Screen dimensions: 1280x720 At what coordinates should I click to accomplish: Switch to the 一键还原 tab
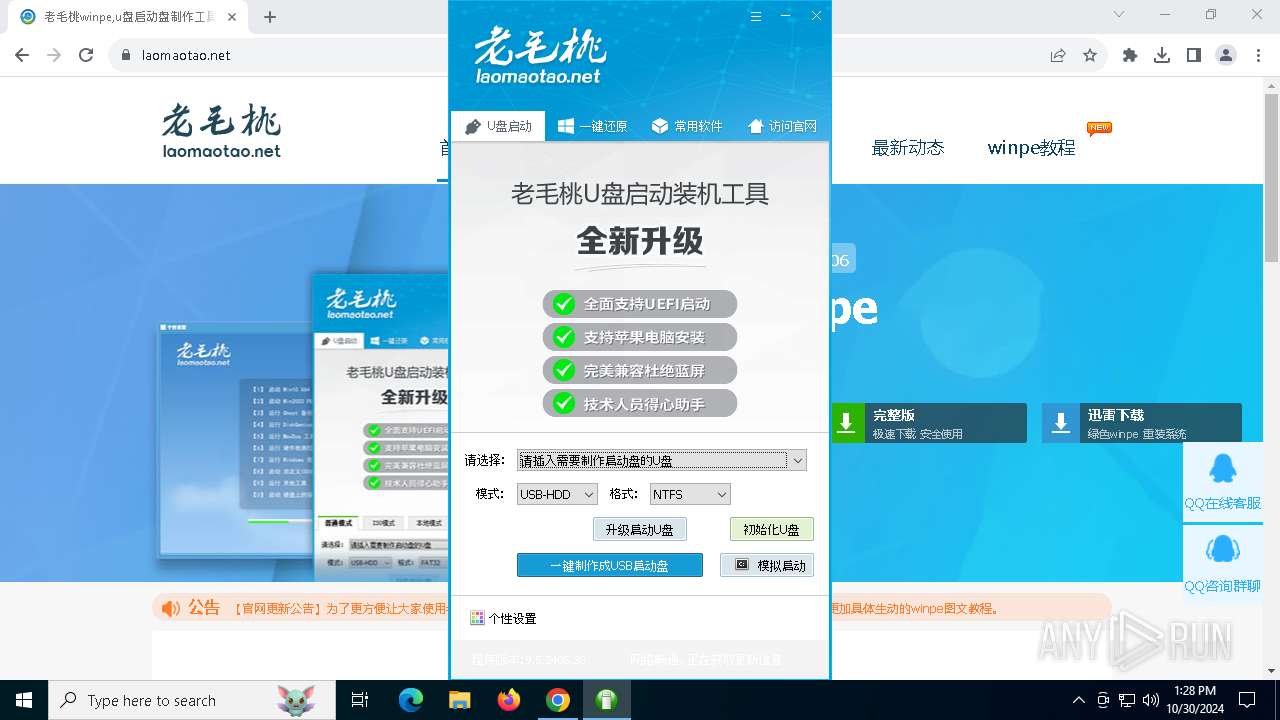tap(592, 126)
